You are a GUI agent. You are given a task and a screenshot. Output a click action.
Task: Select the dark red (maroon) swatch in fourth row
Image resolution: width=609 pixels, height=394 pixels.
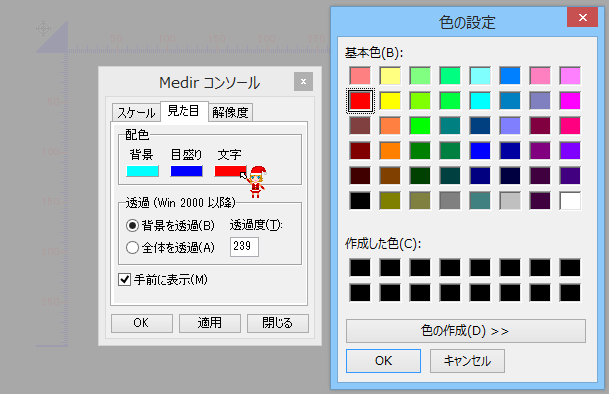click(x=360, y=151)
